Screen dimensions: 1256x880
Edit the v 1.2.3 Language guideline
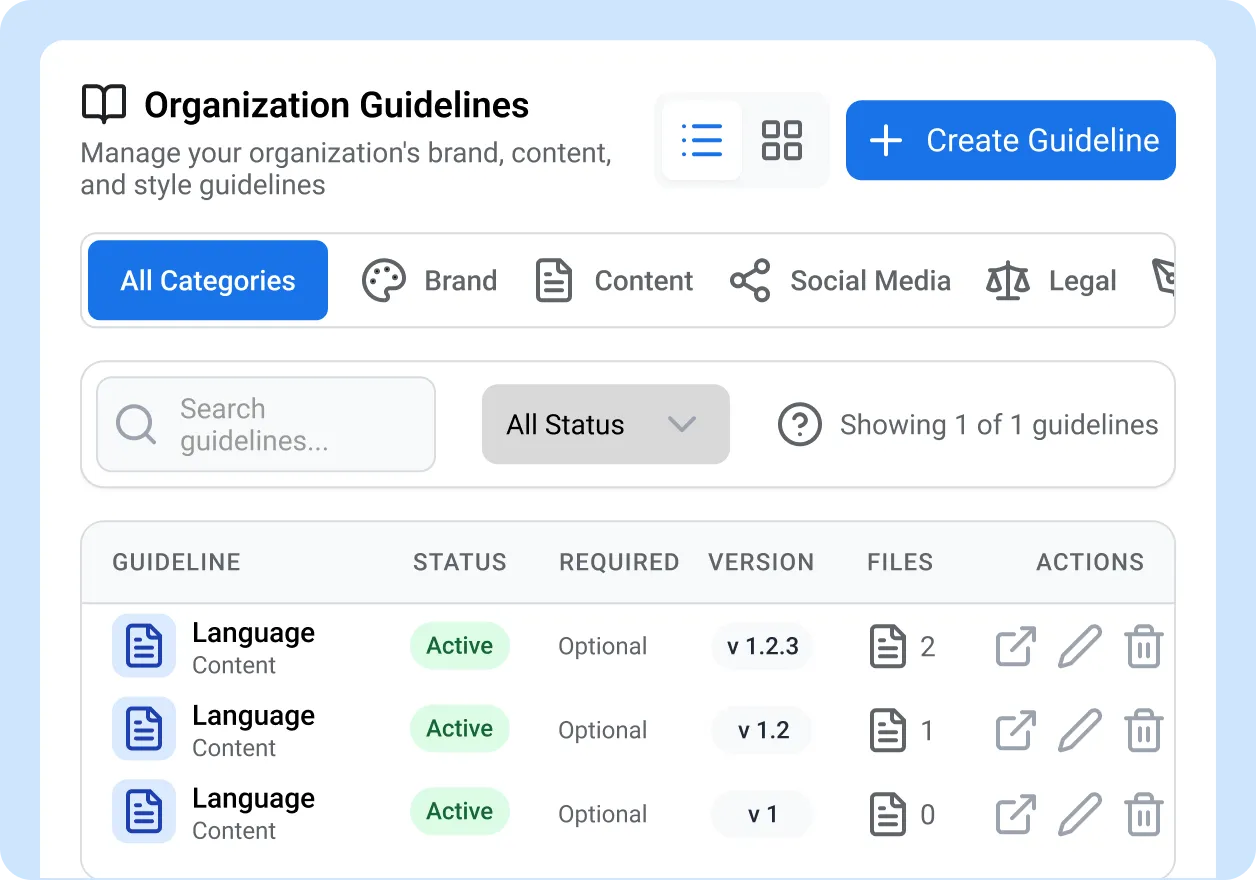pyautogui.click(x=1080, y=647)
